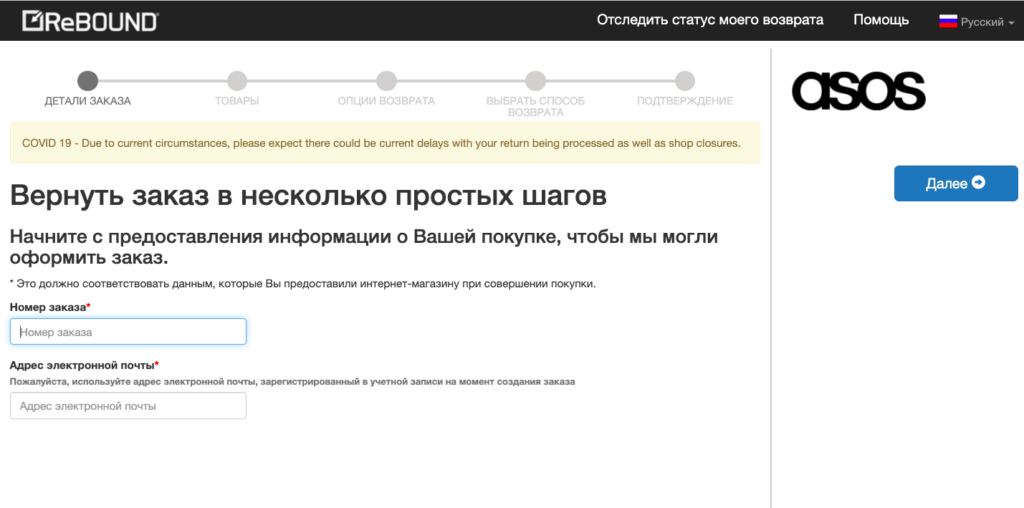
Task: Open the Помощь help link
Action: coord(881,20)
